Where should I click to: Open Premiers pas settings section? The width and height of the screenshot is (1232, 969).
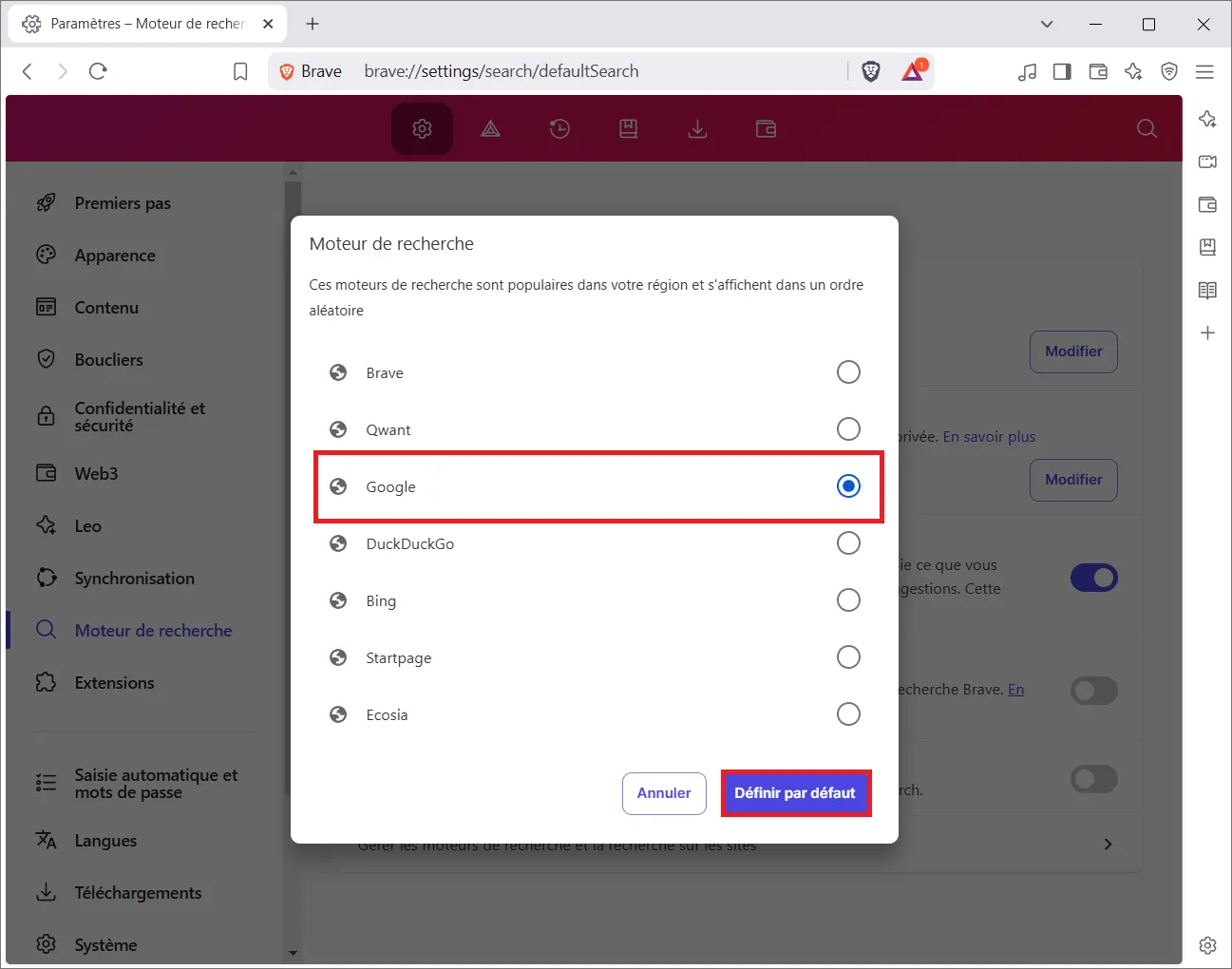click(123, 203)
